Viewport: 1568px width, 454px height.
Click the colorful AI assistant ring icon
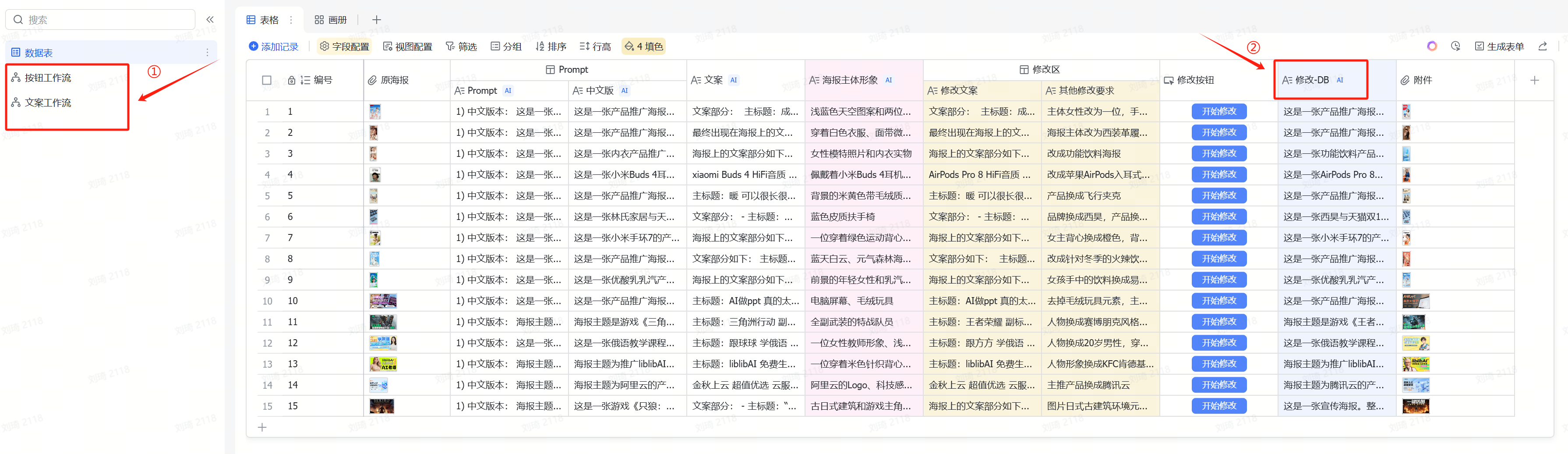(x=1432, y=46)
